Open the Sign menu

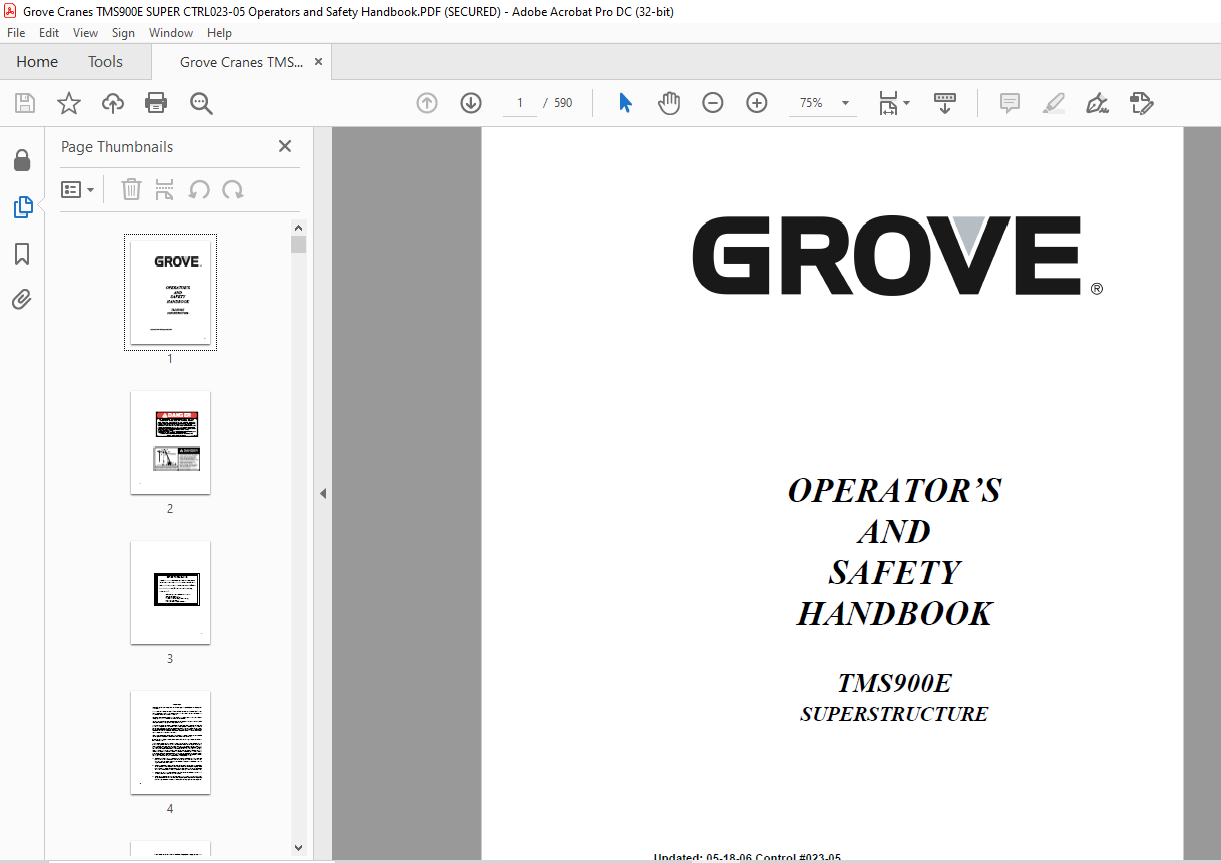pos(123,33)
